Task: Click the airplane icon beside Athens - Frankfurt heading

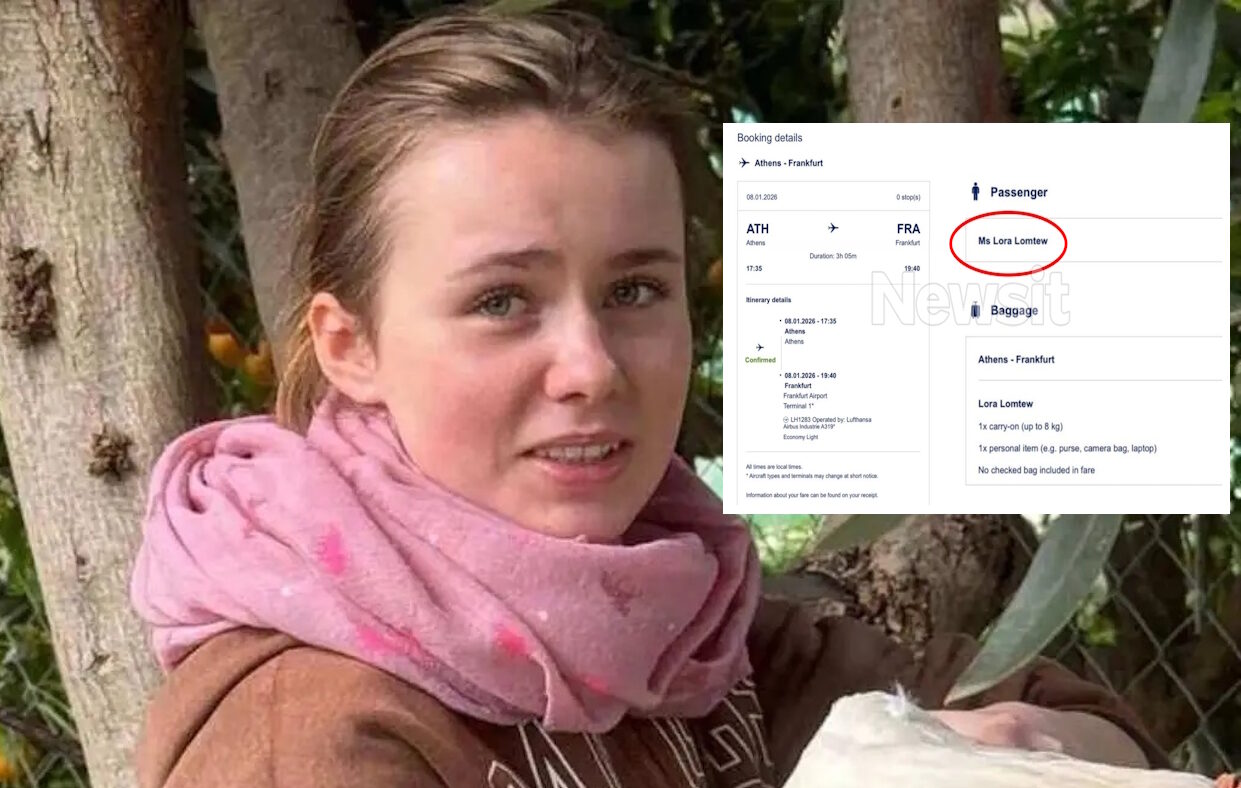Action: click(743, 163)
